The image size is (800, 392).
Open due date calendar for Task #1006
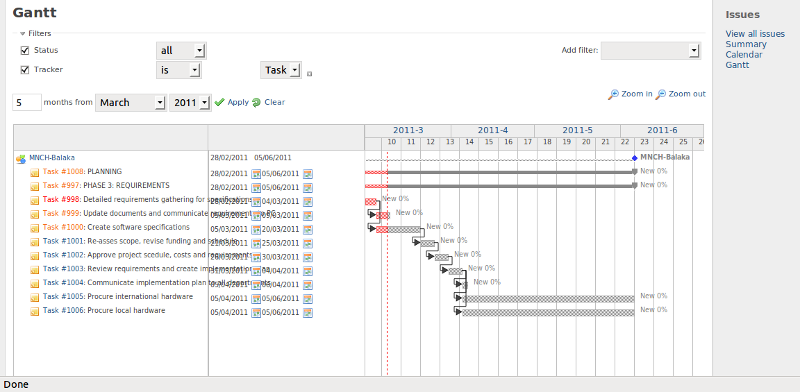coord(308,312)
